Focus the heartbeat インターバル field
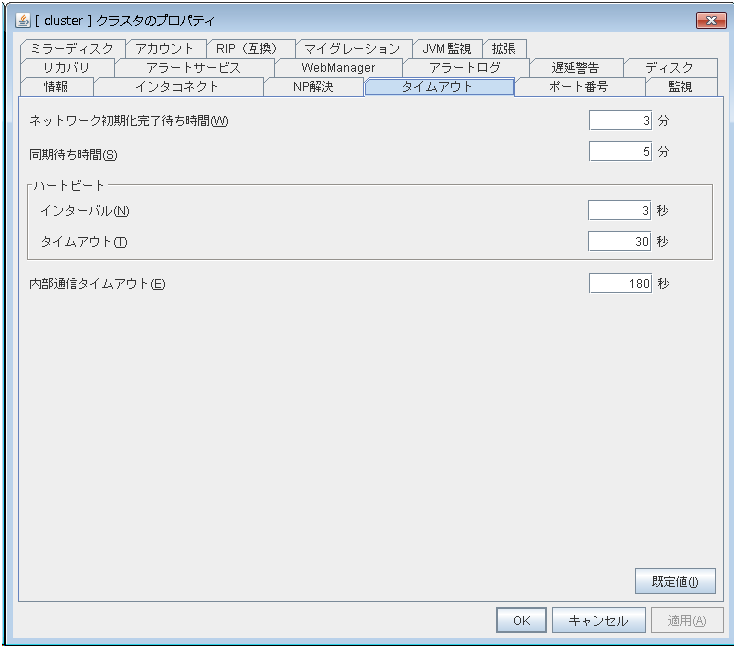Image resolution: width=736 pixels, height=648 pixels. click(x=620, y=210)
